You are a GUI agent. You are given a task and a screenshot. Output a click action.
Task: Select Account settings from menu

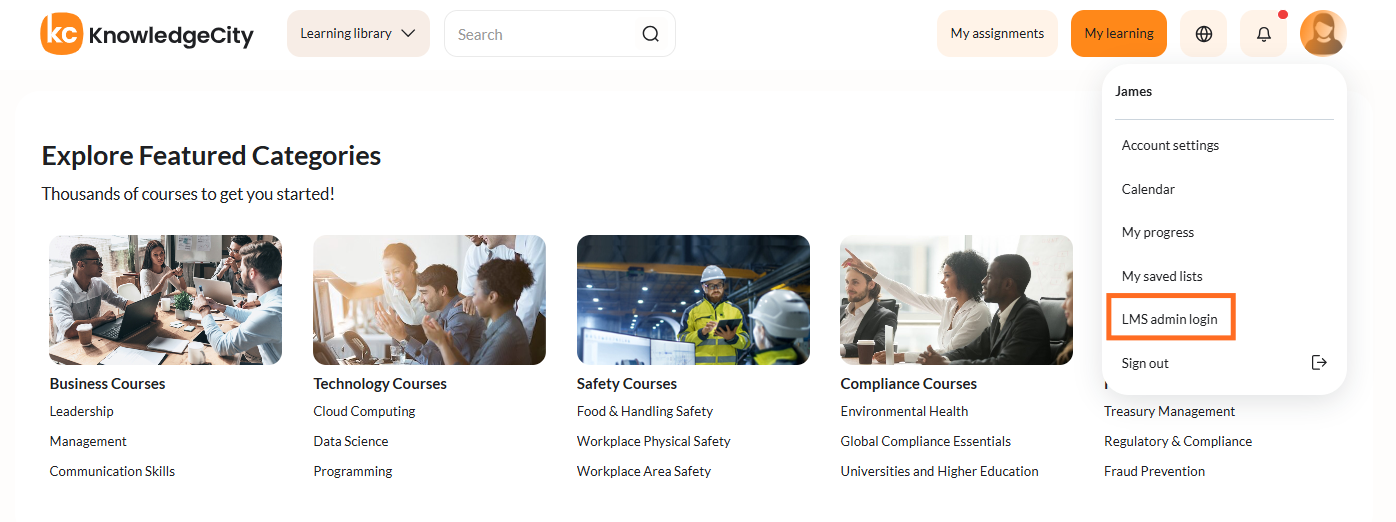tap(1170, 145)
